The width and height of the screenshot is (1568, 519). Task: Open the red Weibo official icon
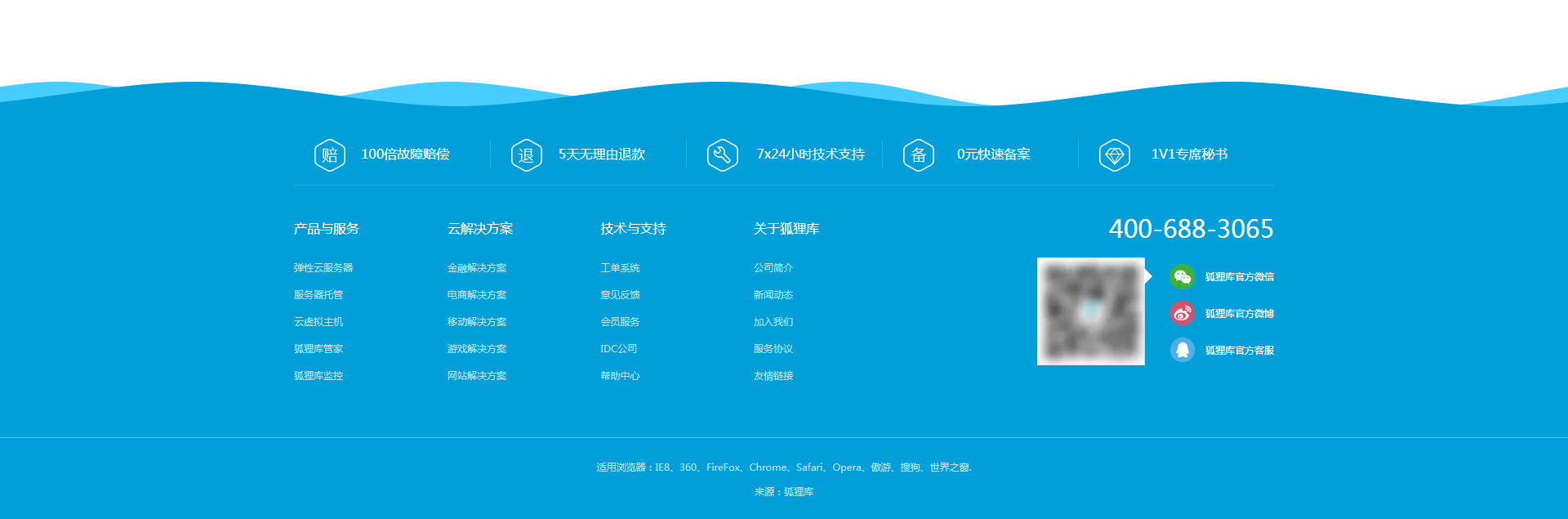[x=1182, y=313]
